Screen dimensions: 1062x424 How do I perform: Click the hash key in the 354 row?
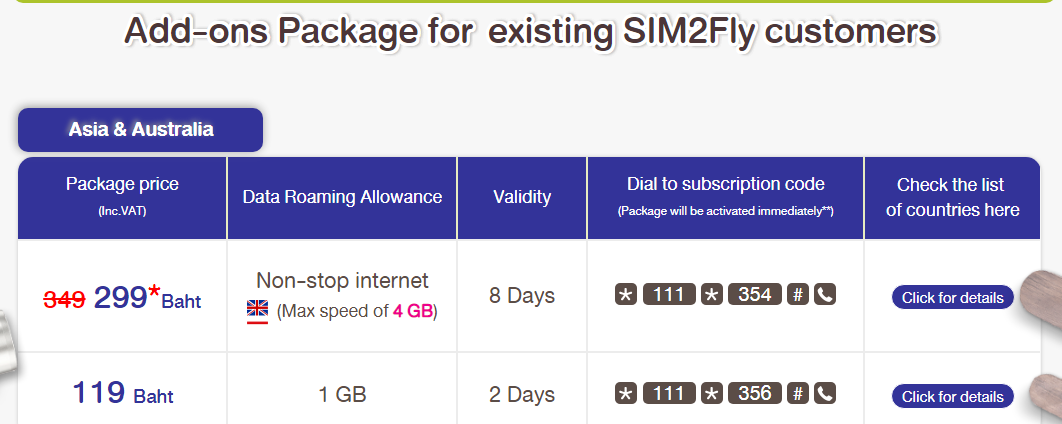click(x=798, y=295)
